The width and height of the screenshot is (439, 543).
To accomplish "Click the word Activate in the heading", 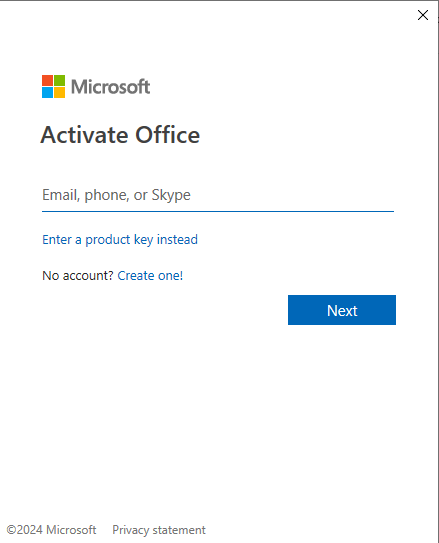I will [85, 135].
